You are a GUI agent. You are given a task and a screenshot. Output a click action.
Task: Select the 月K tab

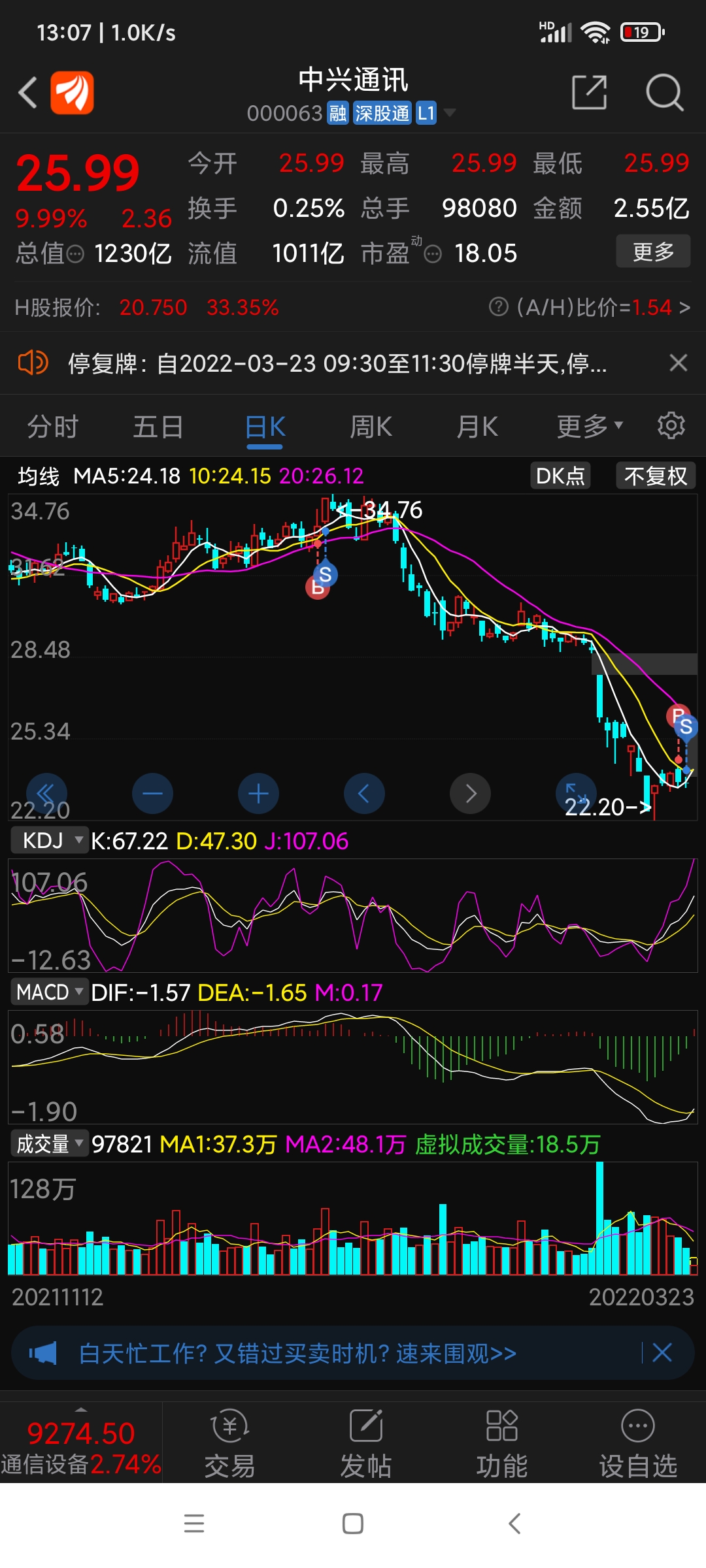click(x=477, y=427)
